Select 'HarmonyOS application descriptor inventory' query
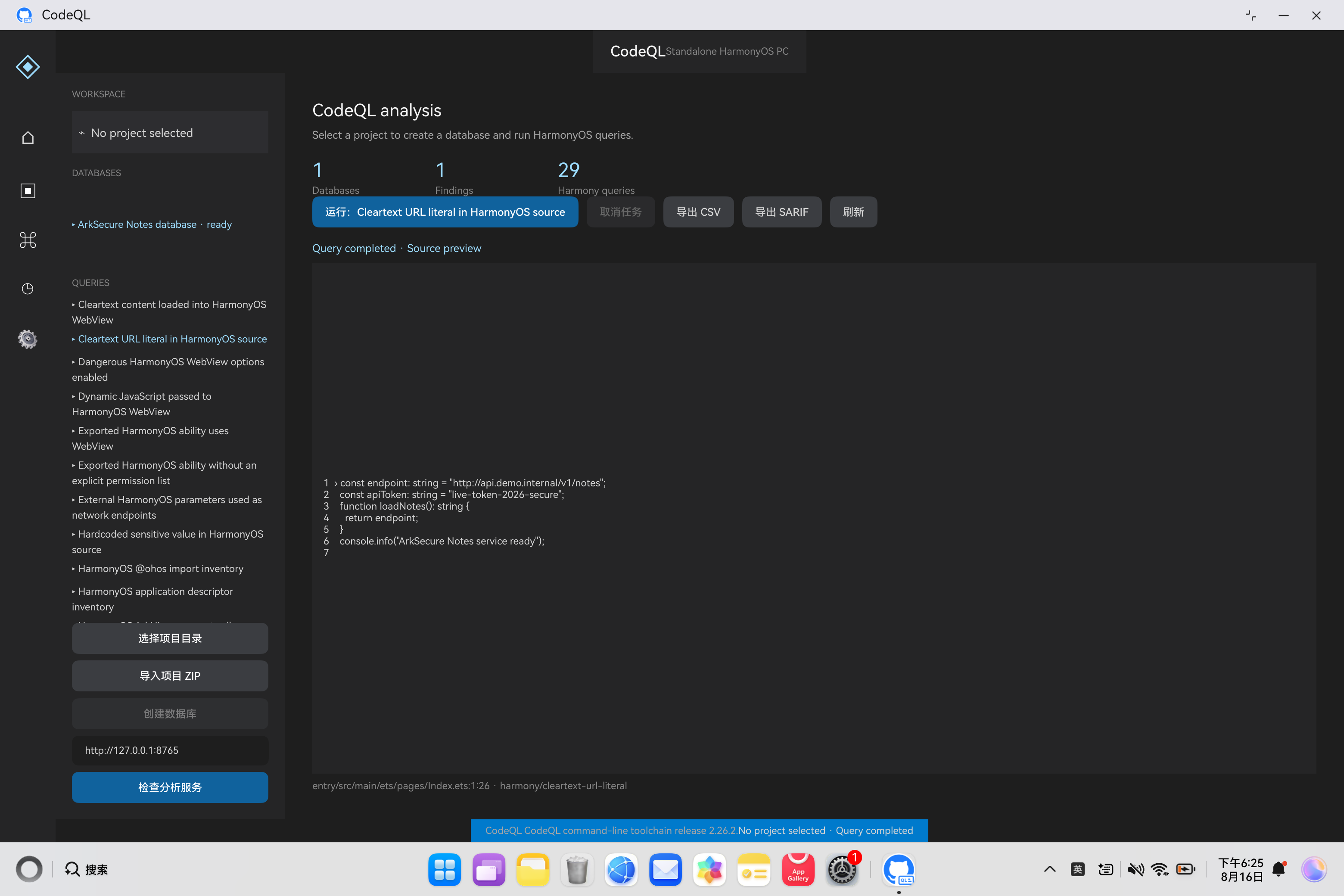 tap(170, 599)
